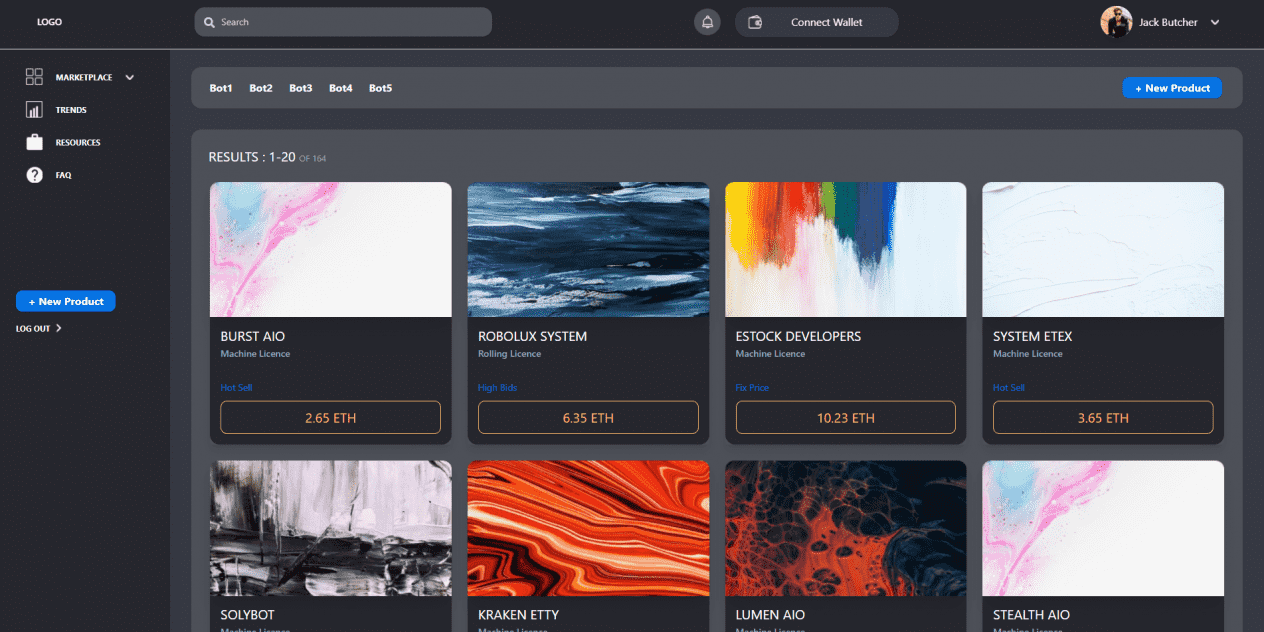The width and height of the screenshot is (1264, 632).
Task: Click Hot Sell label on Burst AIO
Action: [x=237, y=388]
